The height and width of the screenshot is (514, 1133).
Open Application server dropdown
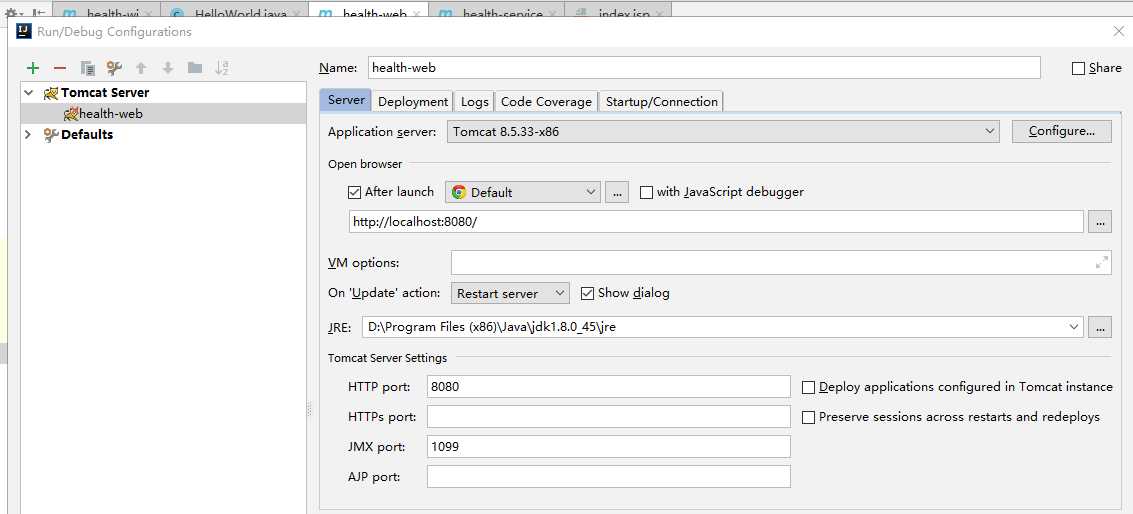[723, 132]
